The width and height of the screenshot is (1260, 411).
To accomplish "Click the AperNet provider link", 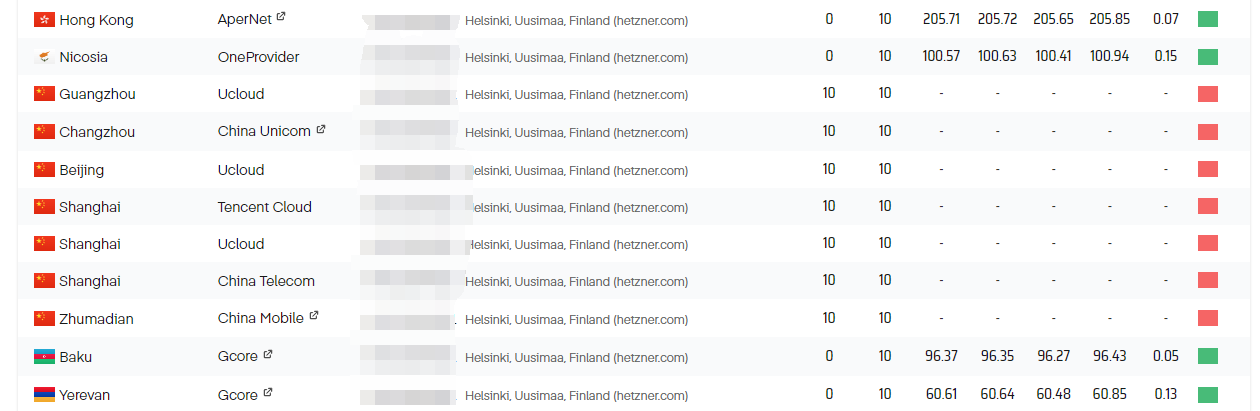I will (245, 19).
